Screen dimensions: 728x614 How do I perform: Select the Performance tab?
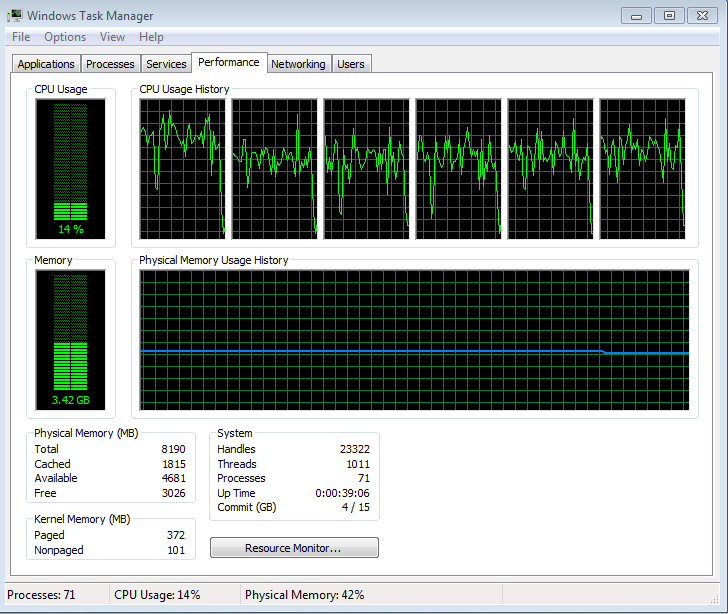coord(229,62)
